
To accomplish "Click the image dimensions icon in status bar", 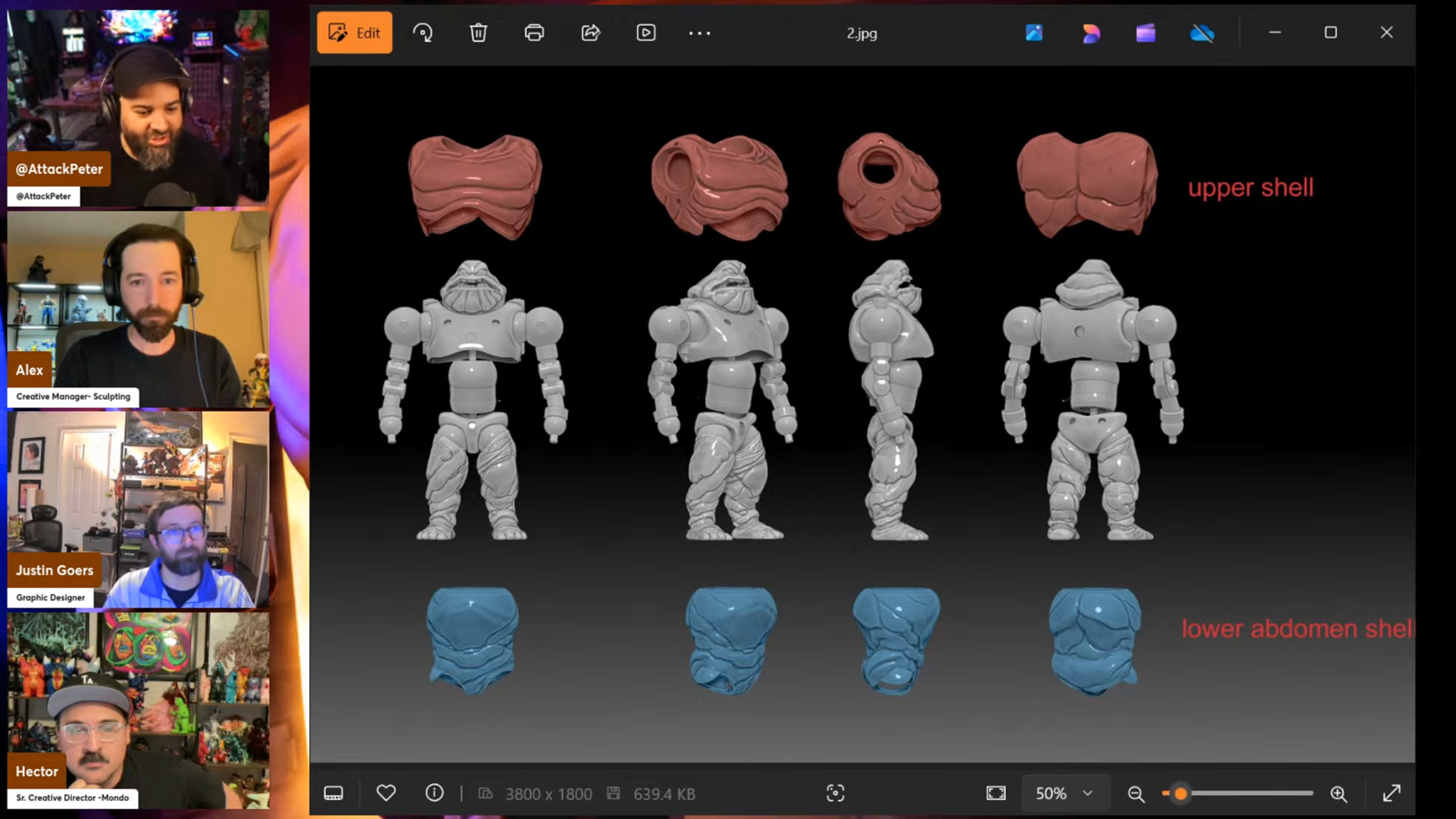I will click(485, 794).
